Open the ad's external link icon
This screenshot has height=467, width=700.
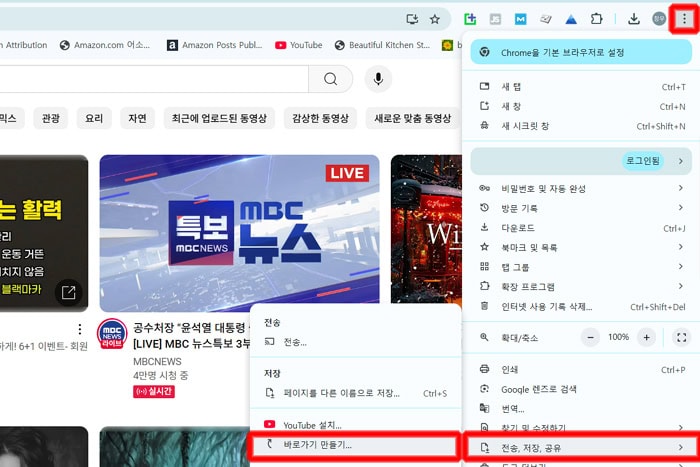[68, 292]
